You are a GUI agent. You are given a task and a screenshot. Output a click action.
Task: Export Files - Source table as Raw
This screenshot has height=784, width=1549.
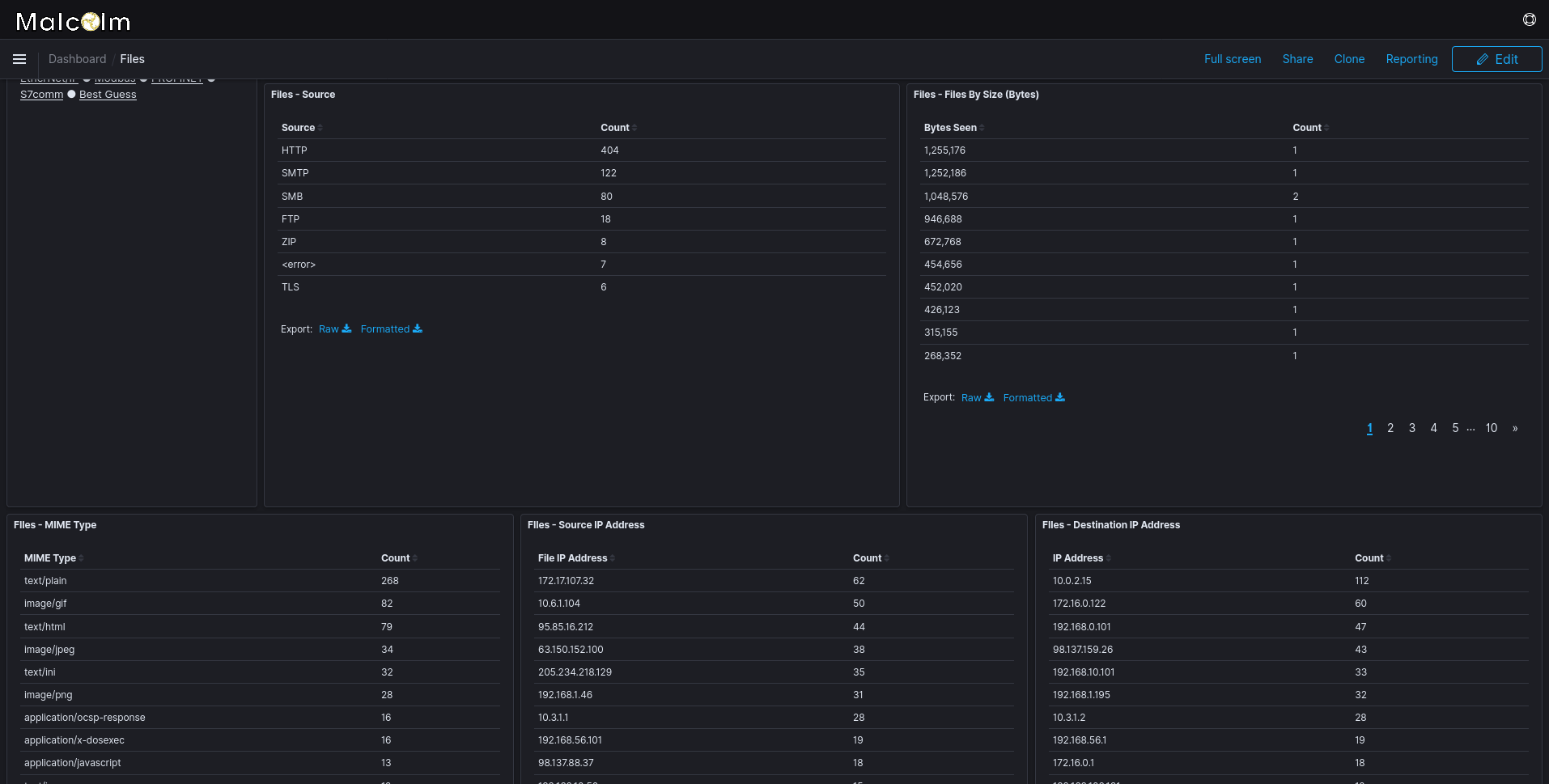coord(335,329)
